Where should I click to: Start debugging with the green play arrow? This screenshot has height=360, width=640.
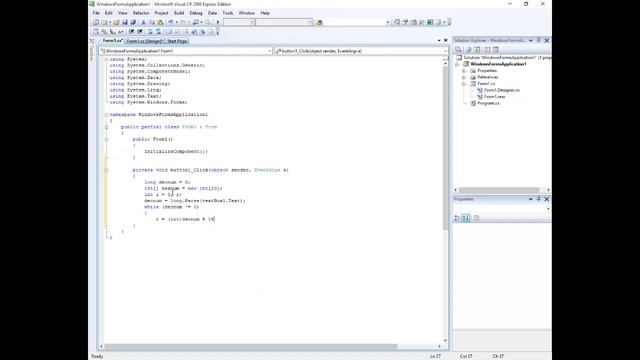(x=218, y=22)
